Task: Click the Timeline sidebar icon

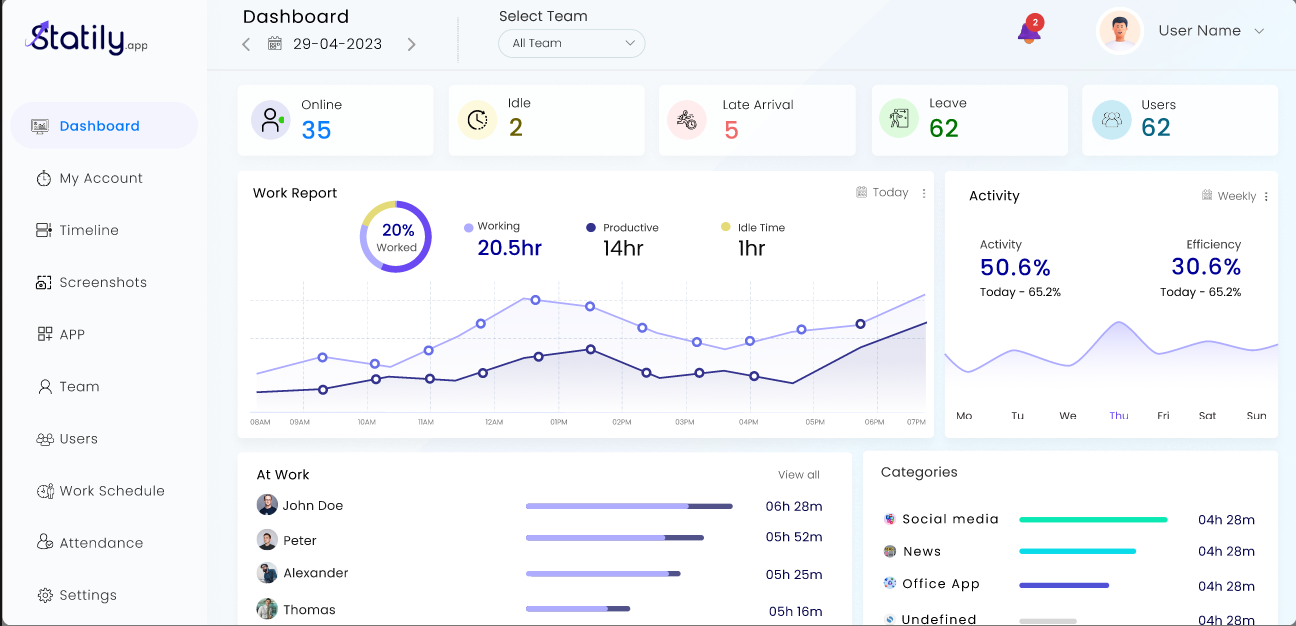Action: (42, 230)
